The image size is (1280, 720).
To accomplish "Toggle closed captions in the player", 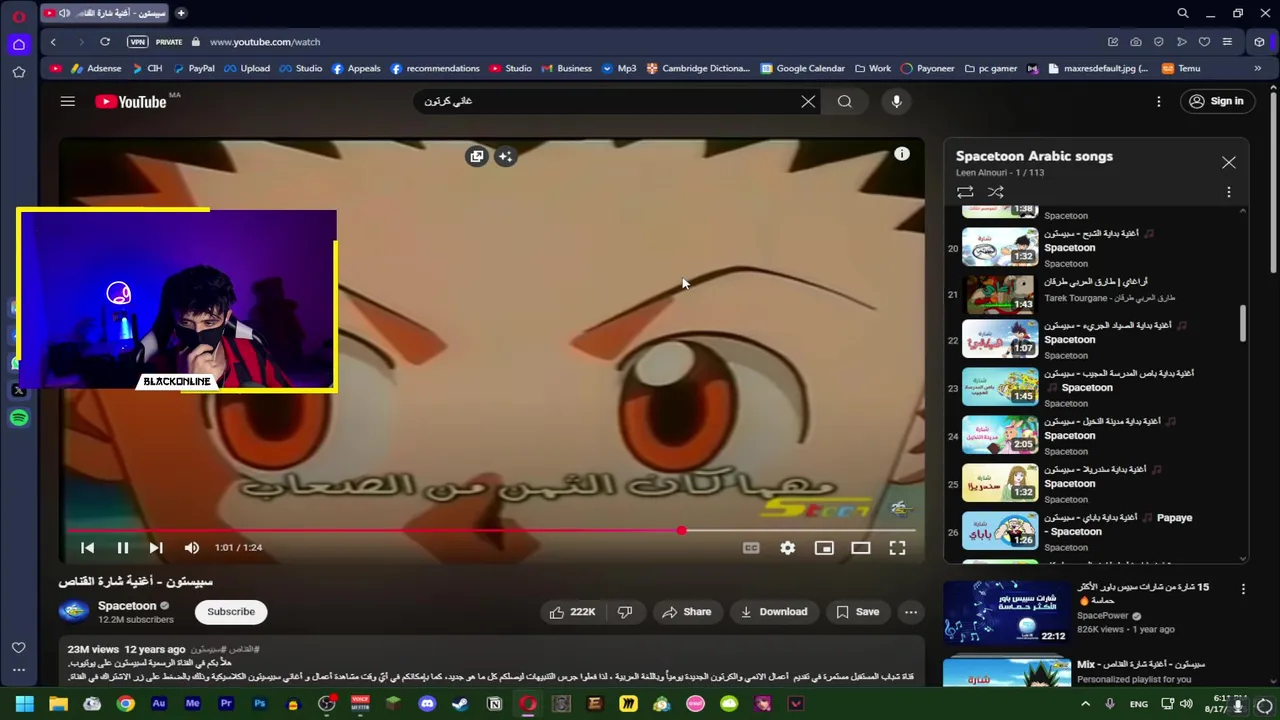I will (751, 547).
